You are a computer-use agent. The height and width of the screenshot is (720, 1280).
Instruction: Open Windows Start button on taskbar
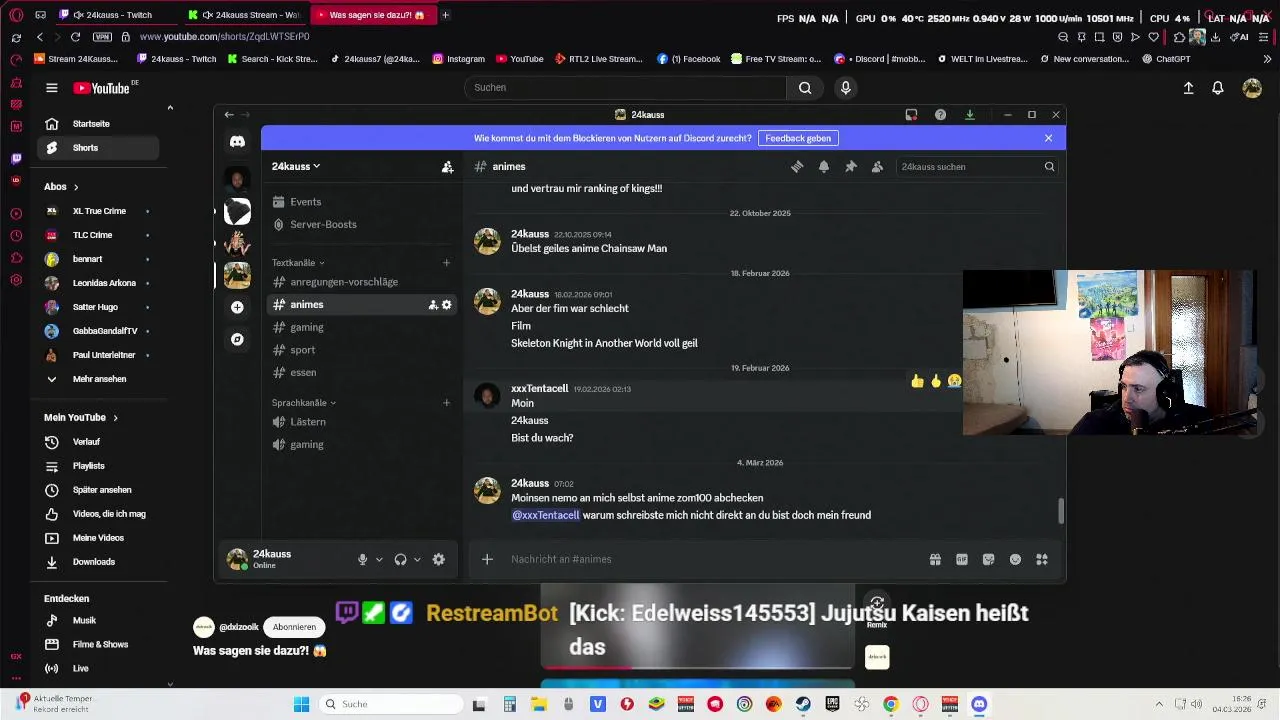point(301,704)
